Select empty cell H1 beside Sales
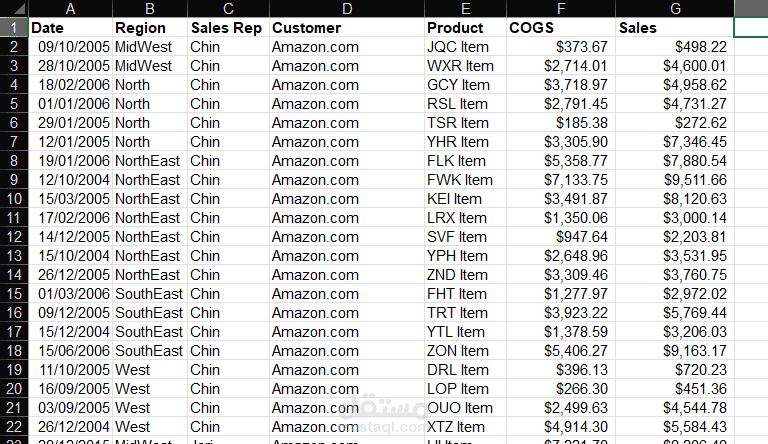 point(751,27)
